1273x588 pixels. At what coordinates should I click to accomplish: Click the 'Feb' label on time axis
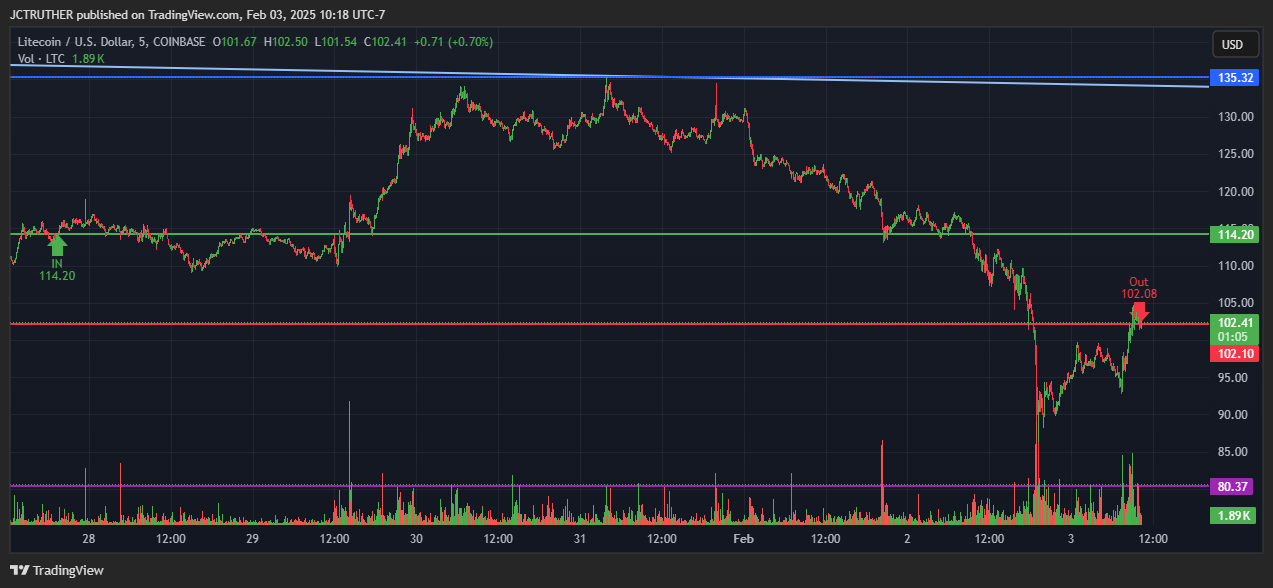click(x=743, y=539)
